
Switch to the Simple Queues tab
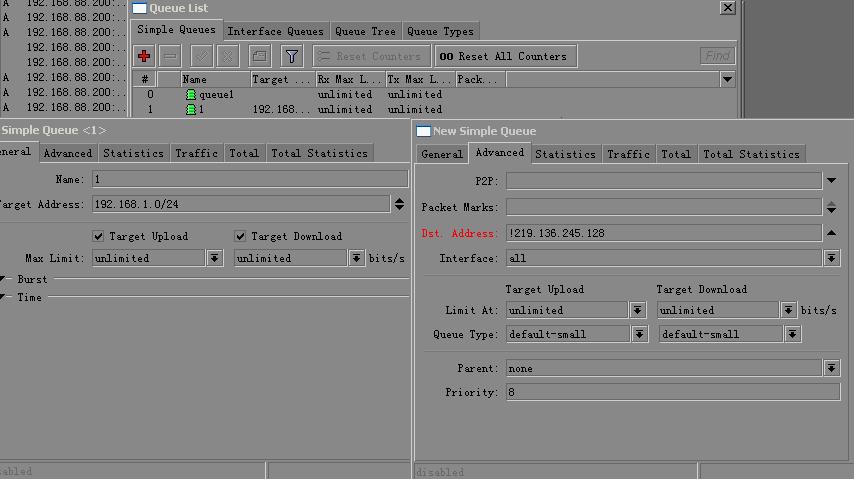pos(176,30)
